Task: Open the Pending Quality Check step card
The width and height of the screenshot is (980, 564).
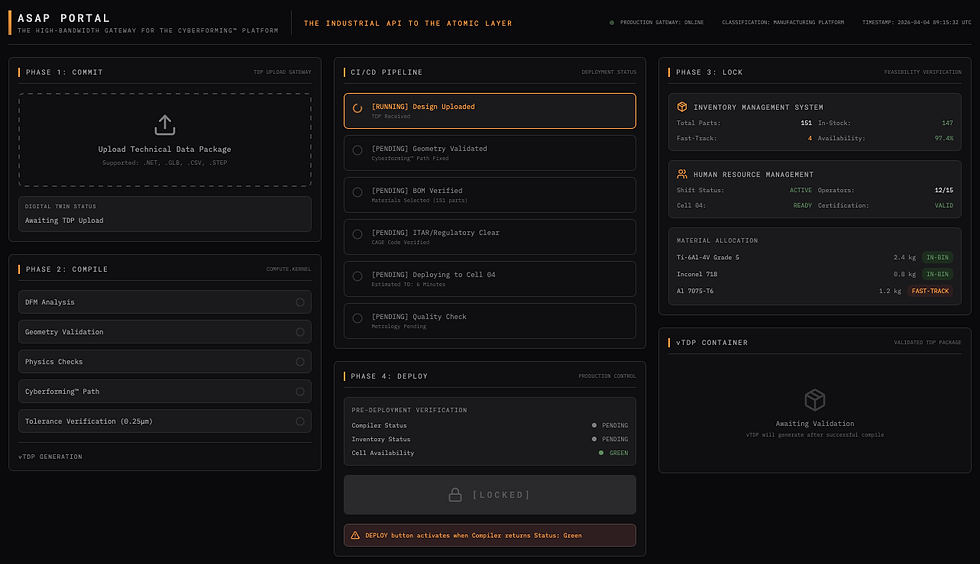Action: pyautogui.click(x=489, y=320)
